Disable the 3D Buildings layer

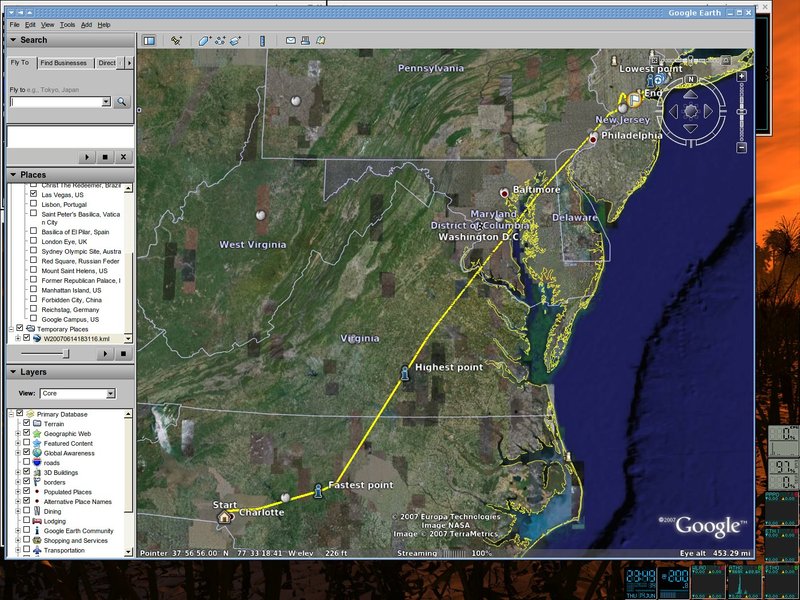[x=27, y=471]
